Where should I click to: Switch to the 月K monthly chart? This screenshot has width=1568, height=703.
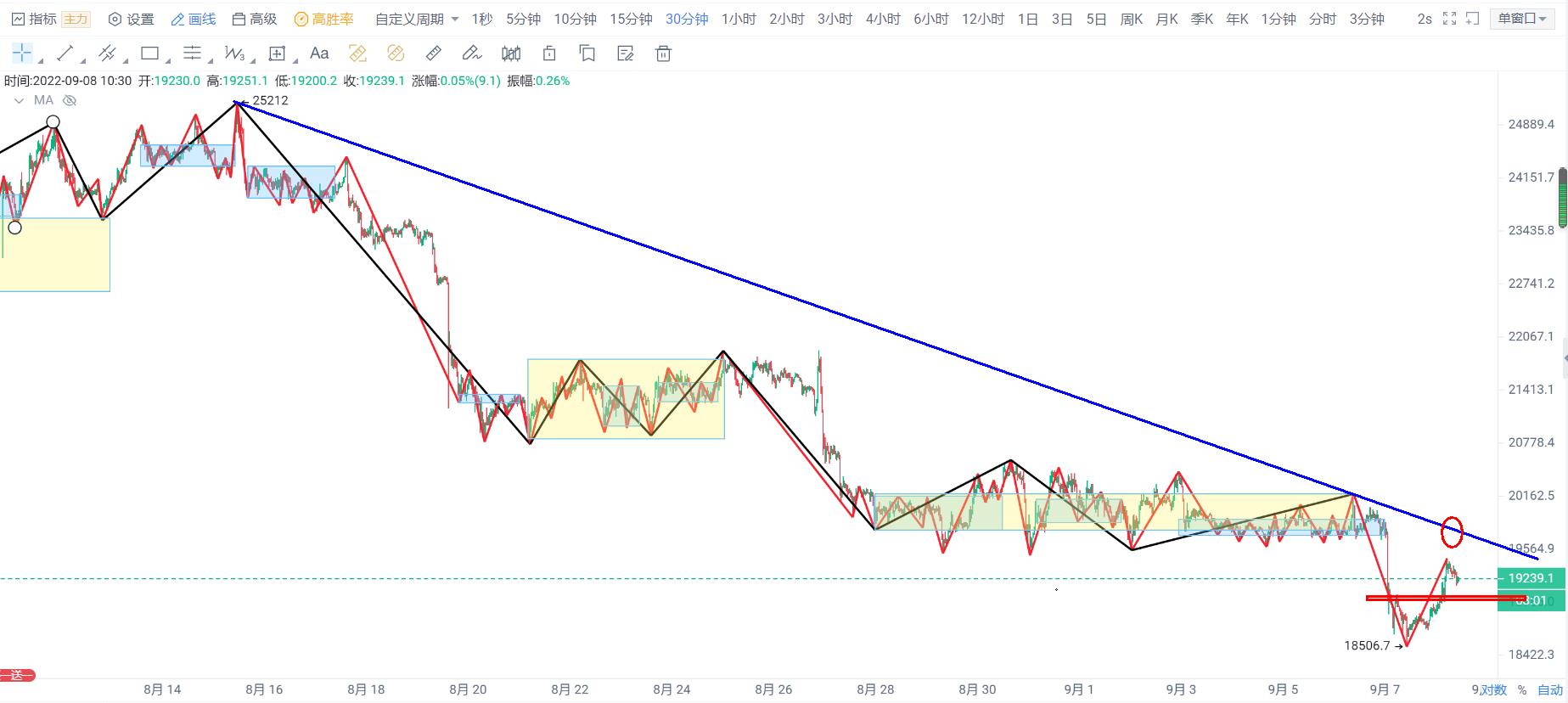tap(1167, 19)
